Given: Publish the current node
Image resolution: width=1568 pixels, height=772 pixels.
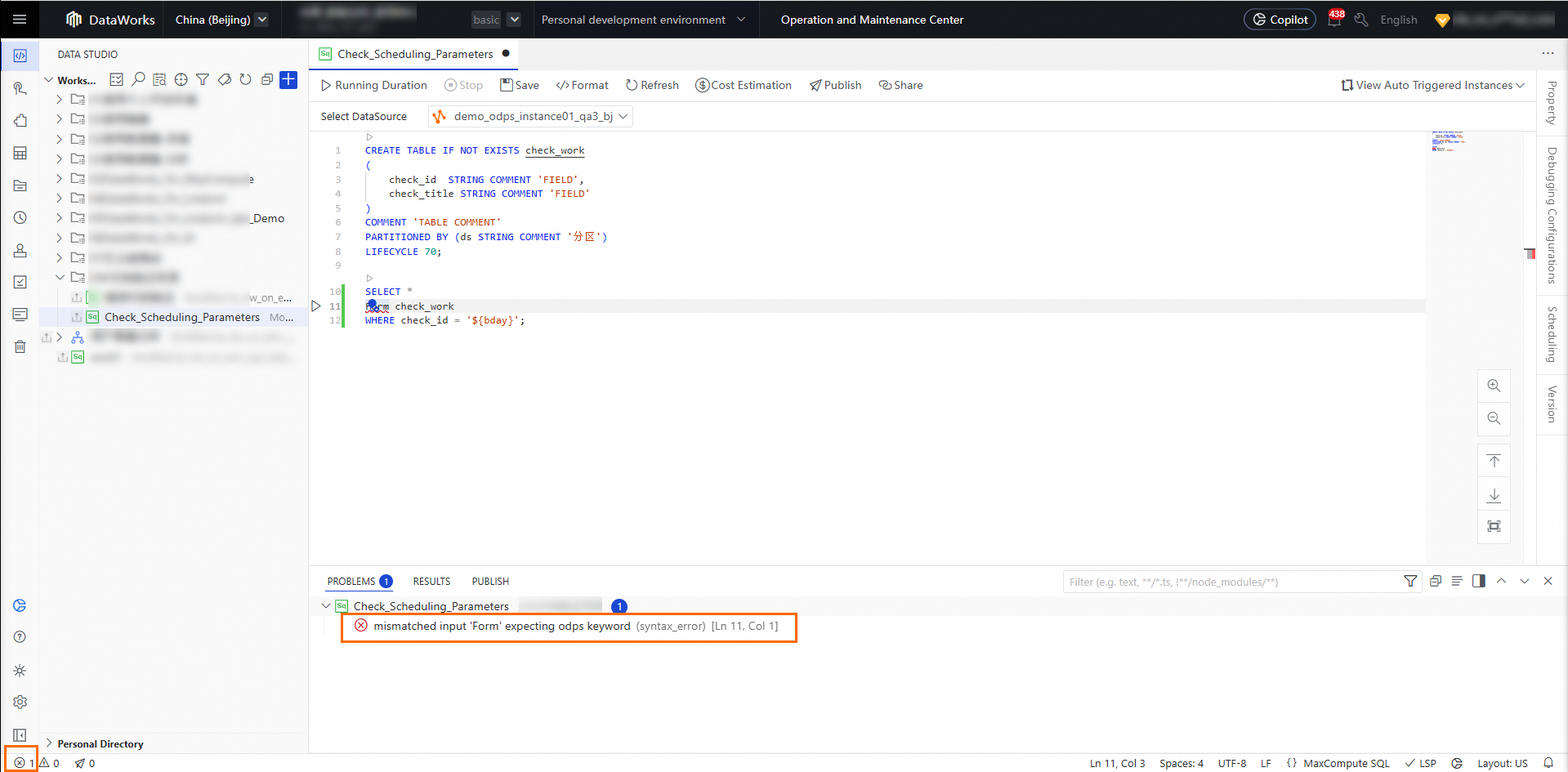Looking at the screenshot, I should tap(835, 85).
